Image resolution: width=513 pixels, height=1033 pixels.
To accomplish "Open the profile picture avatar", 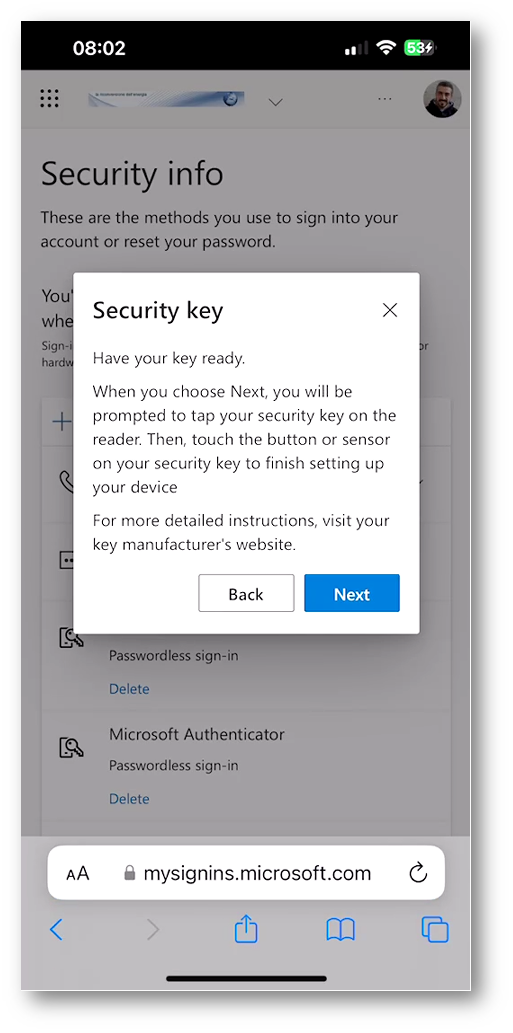I will tap(442, 99).
